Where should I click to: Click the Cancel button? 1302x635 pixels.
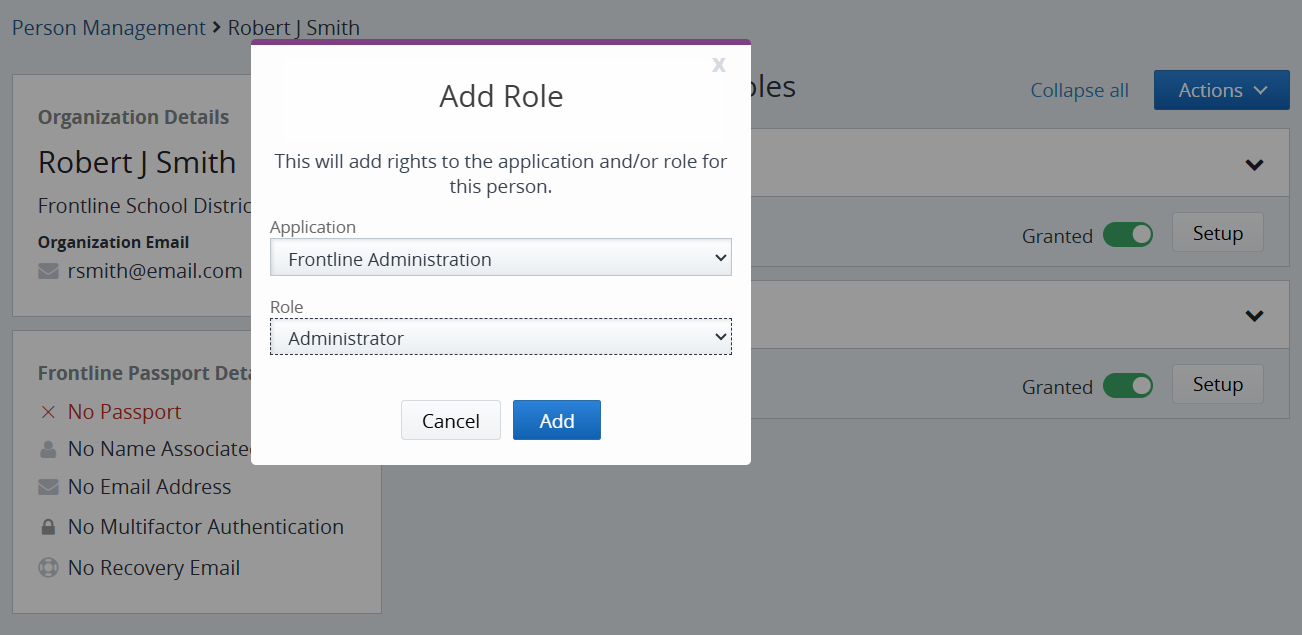(x=451, y=420)
